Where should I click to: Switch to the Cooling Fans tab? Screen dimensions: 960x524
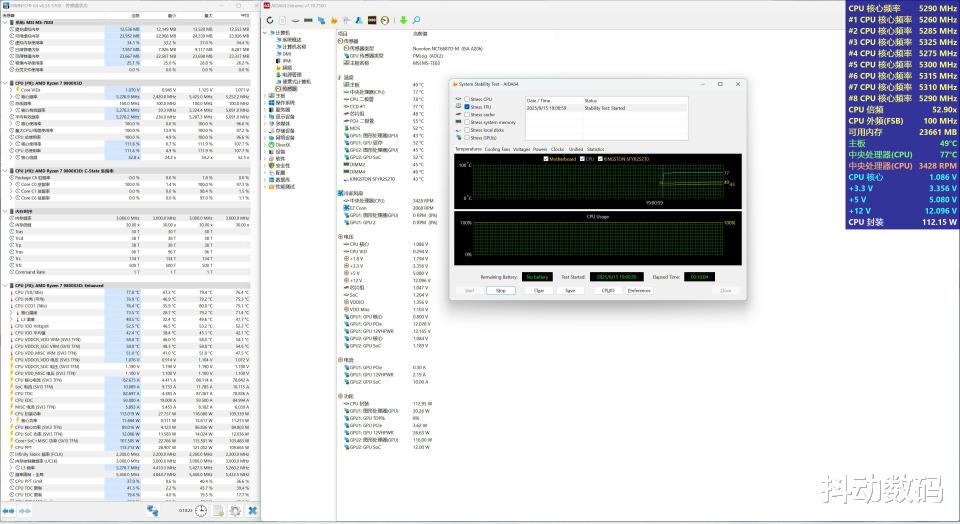496,148
